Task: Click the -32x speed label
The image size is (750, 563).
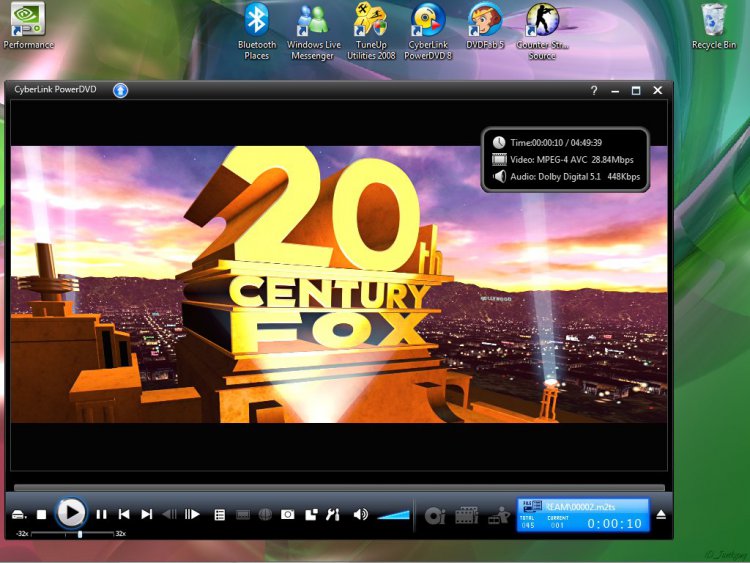Action: click(x=22, y=534)
